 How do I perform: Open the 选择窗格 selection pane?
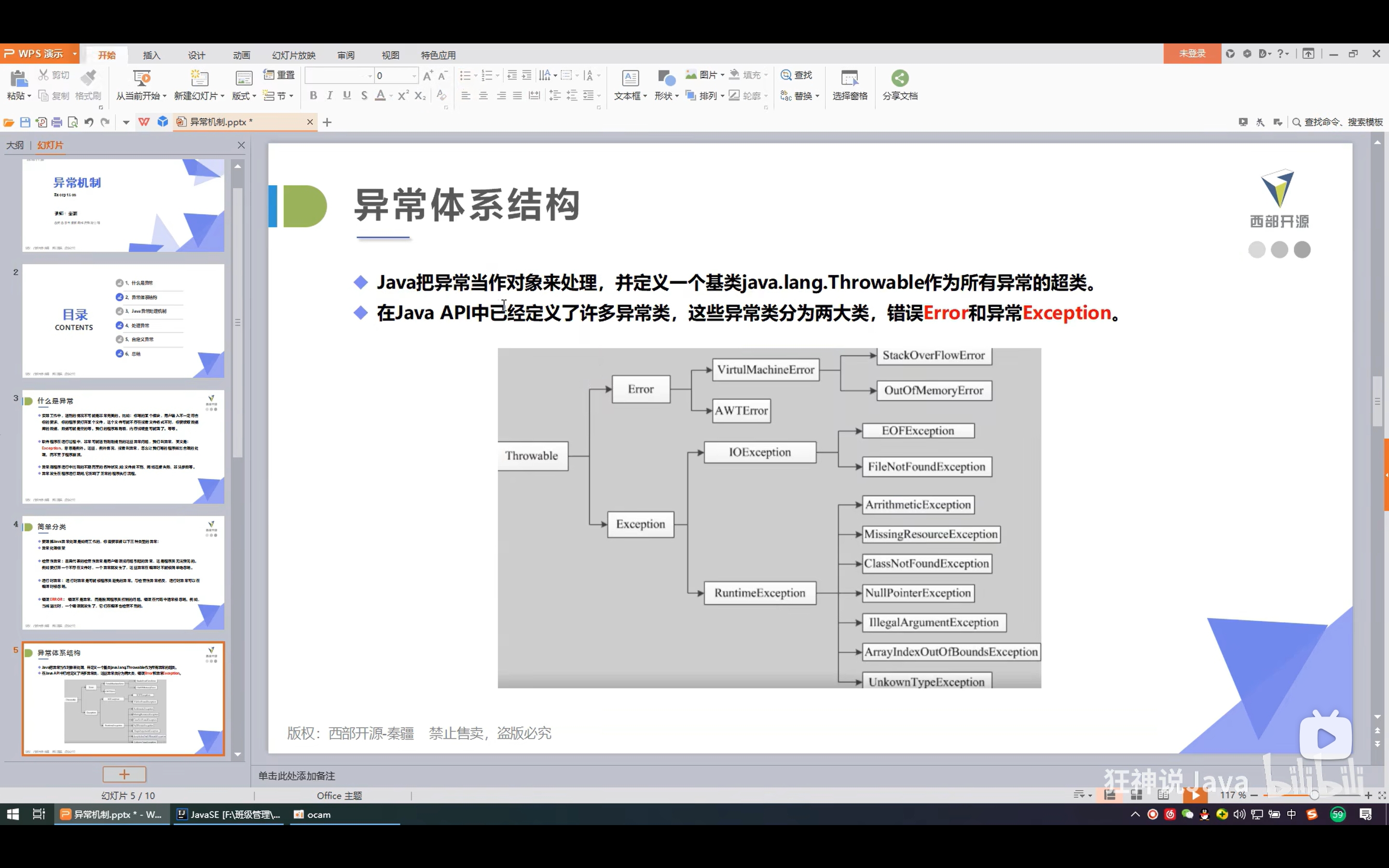pos(850,84)
